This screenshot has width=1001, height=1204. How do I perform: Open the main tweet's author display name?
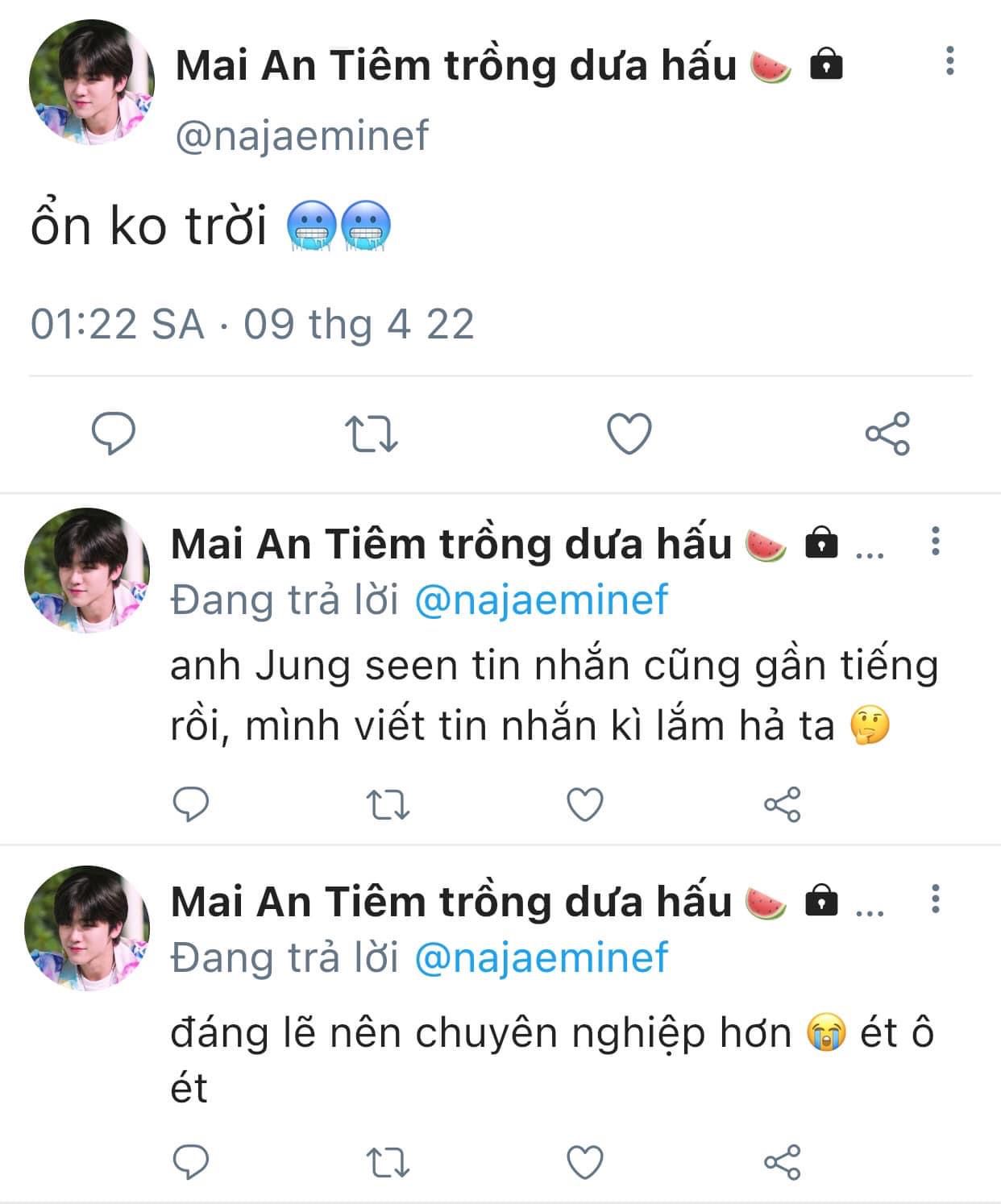[455, 66]
